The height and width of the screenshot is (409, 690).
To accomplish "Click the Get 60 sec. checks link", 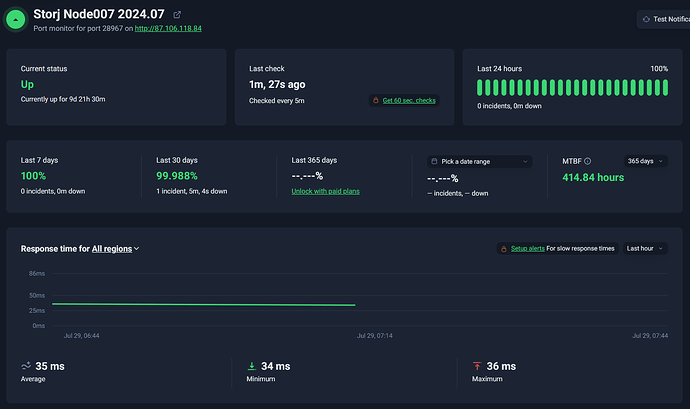I will 409,100.
